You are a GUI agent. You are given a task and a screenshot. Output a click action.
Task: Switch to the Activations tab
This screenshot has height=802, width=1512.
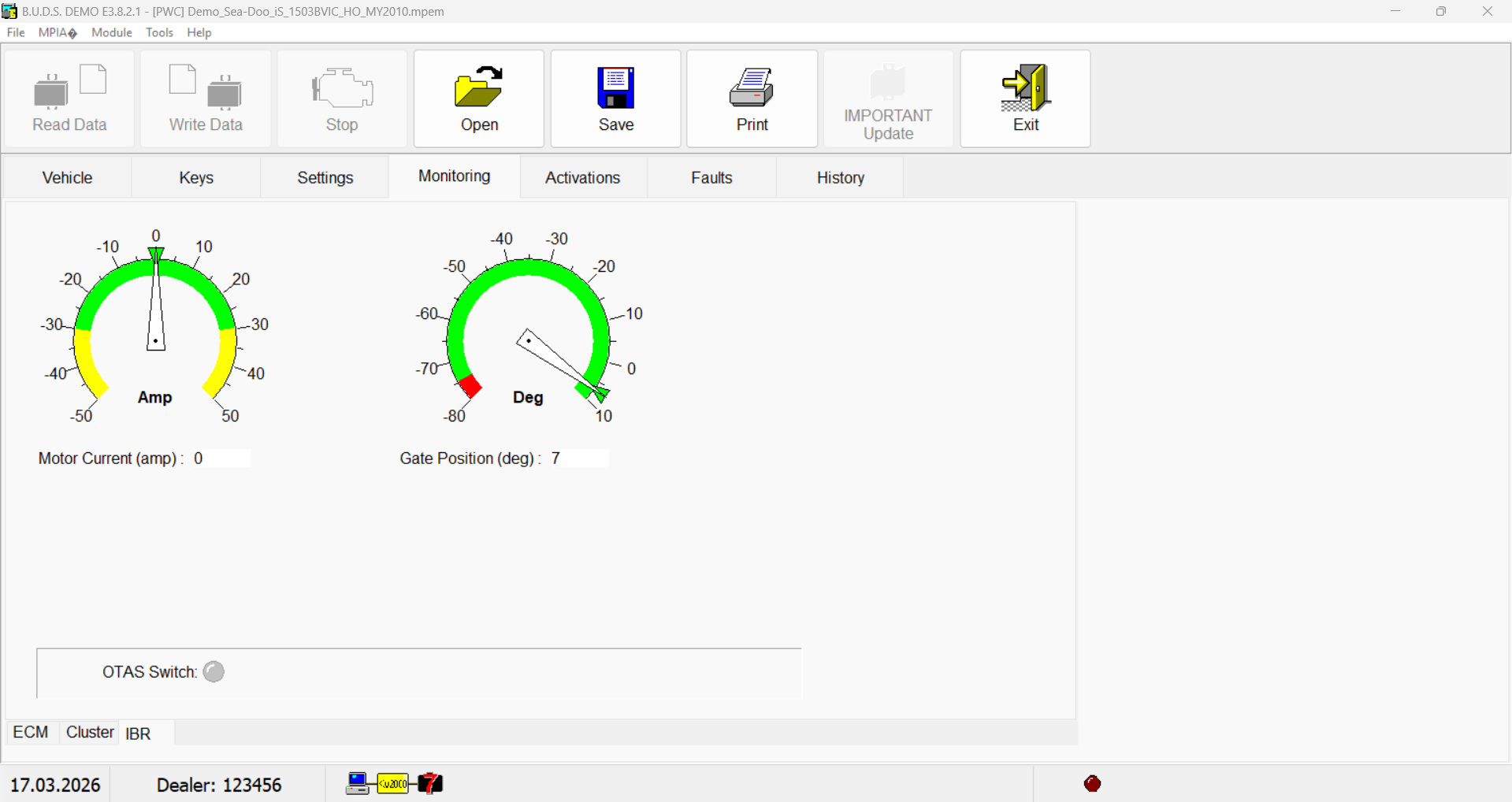[582, 177]
